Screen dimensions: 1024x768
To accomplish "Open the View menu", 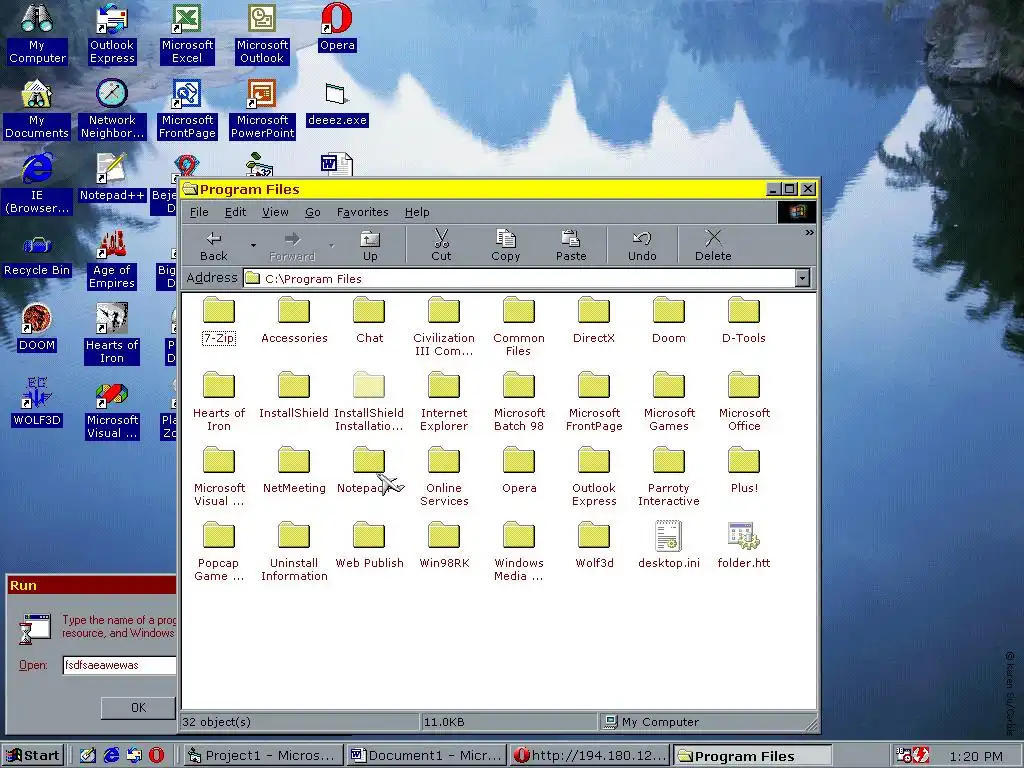I will pos(275,212).
